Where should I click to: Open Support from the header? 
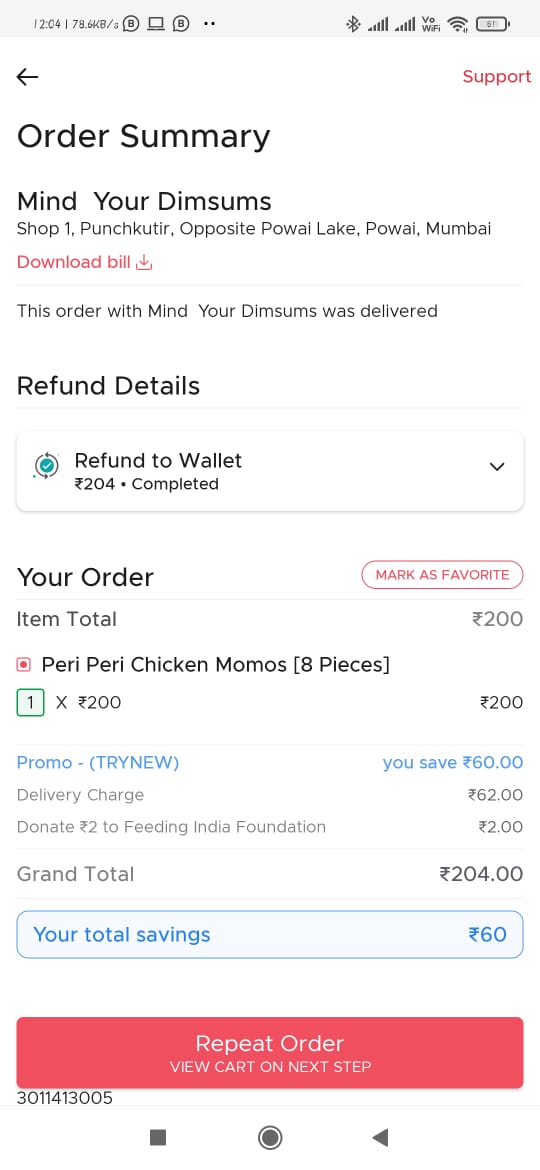pos(497,77)
